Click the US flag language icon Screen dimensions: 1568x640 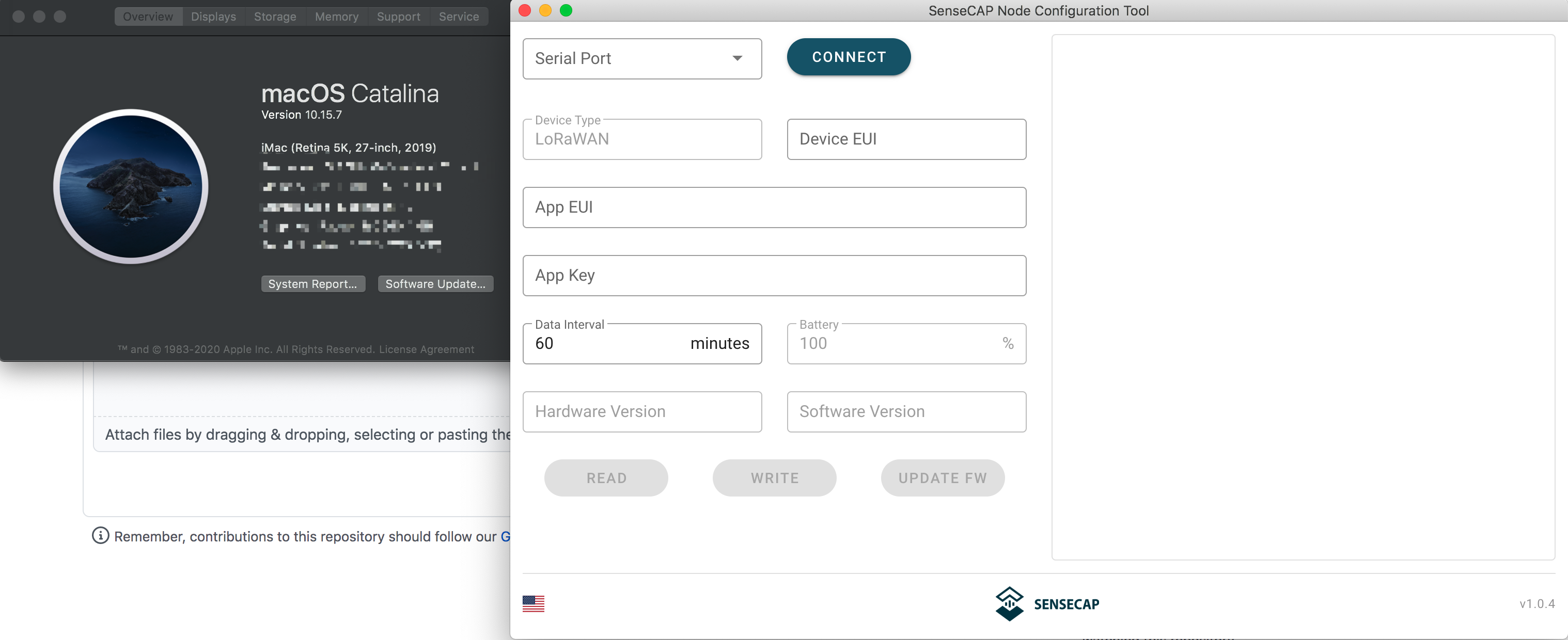tap(532, 603)
